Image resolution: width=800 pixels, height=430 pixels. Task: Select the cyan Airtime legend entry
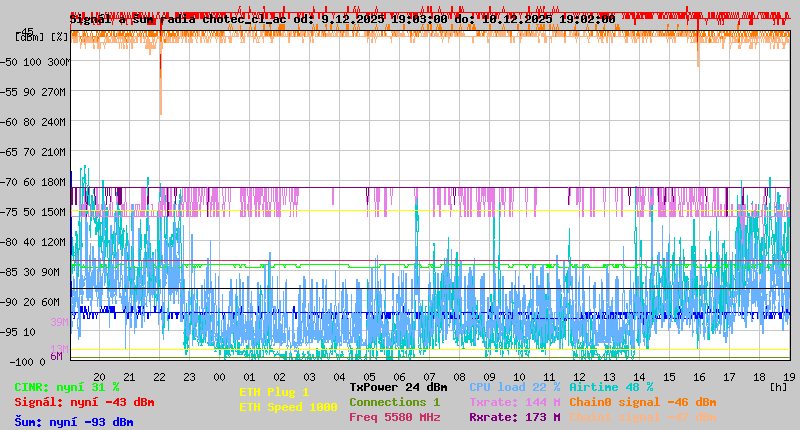[611, 386]
